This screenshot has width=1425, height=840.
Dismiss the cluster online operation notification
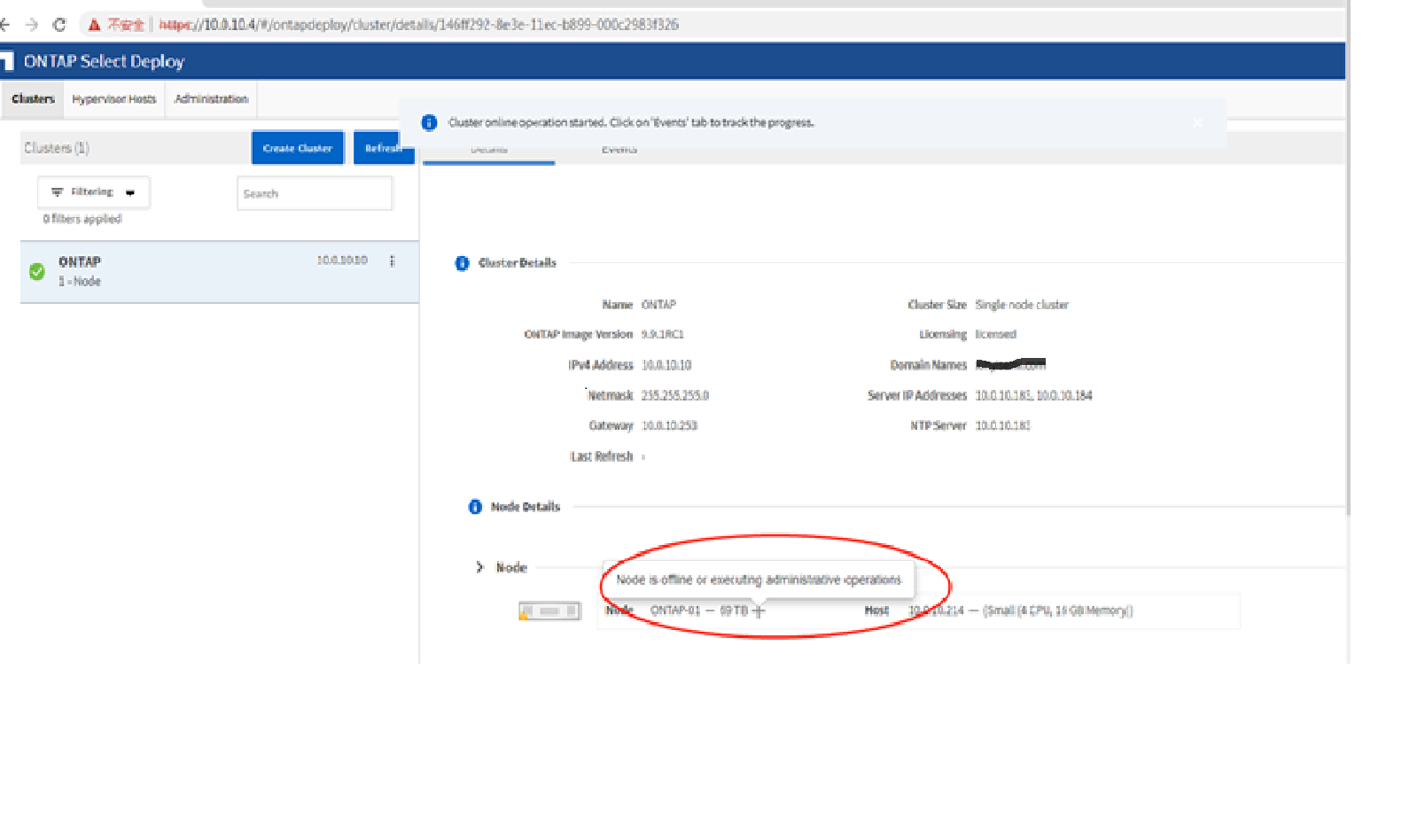click(1197, 123)
